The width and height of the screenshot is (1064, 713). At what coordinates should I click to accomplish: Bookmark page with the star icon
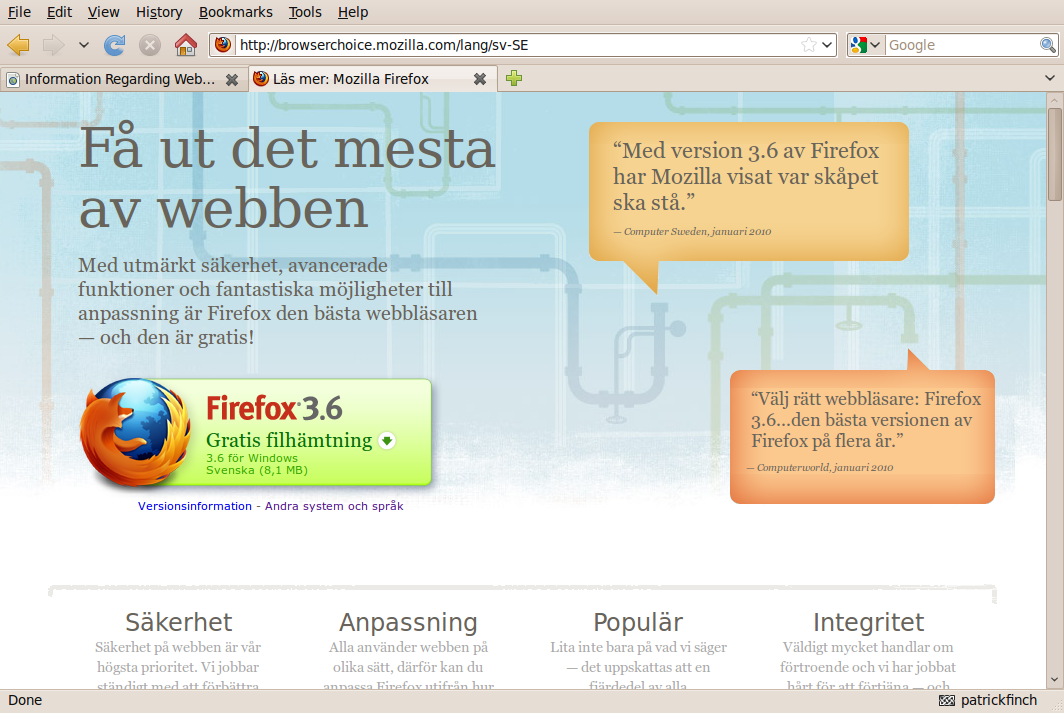click(809, 45)
